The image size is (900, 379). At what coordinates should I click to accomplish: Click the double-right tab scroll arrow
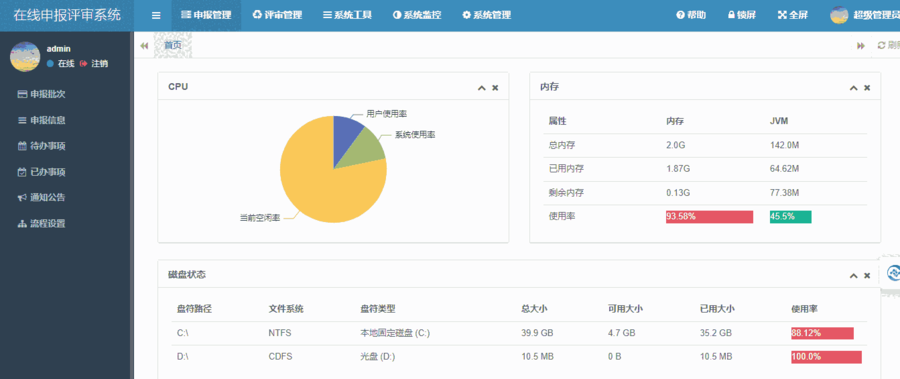click(860, 46)
